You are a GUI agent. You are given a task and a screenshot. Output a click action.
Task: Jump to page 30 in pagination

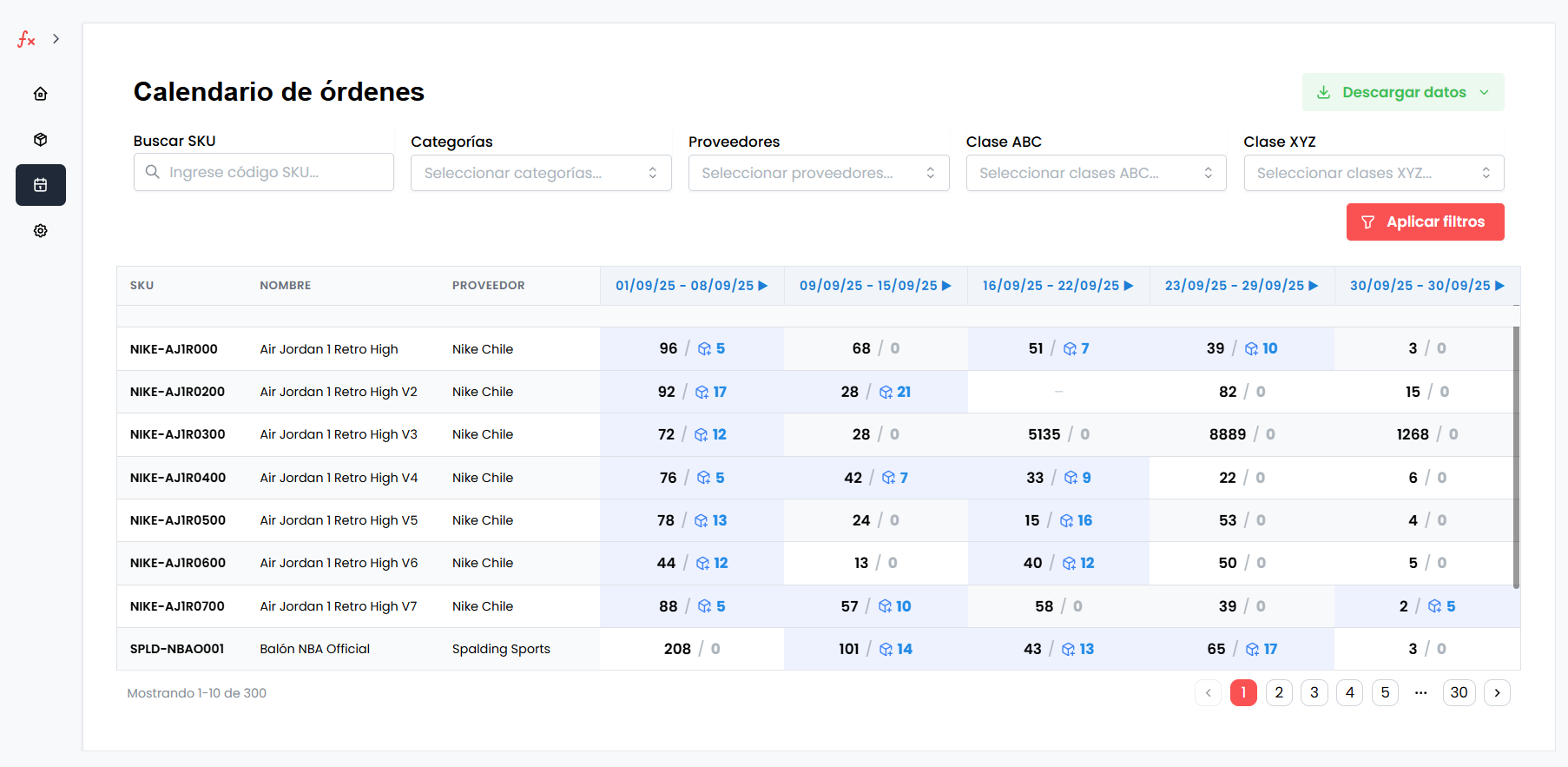point(1459,692)
